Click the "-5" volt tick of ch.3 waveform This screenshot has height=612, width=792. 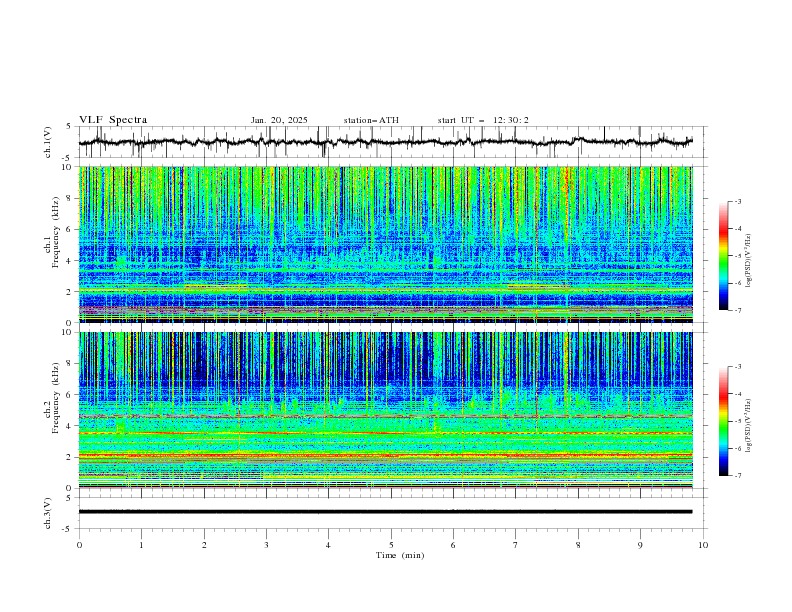coord(68,529)
